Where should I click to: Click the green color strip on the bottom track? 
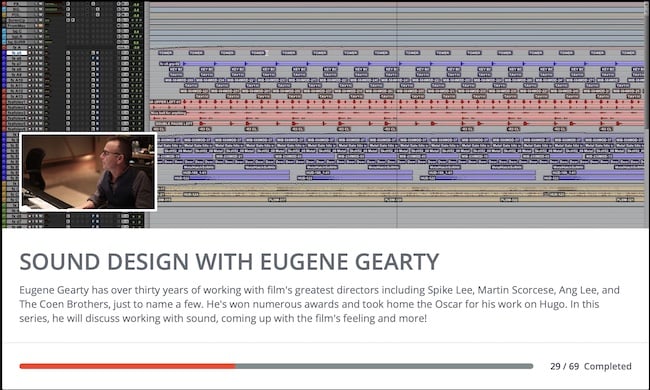point(4,225)
